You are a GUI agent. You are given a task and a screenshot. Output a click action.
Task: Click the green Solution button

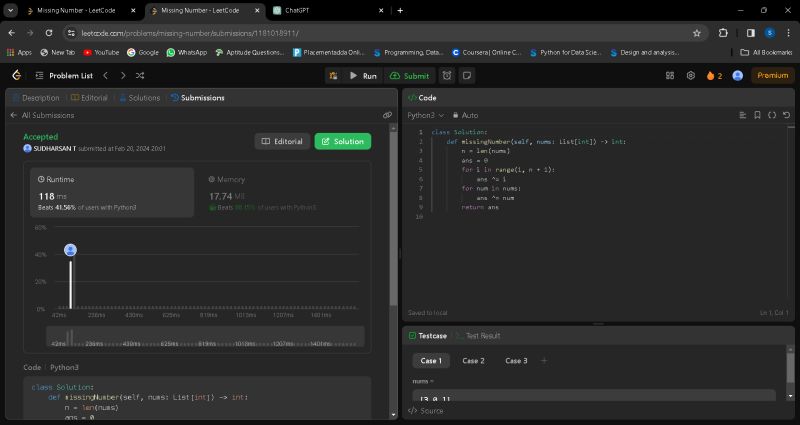click(343, 141)
